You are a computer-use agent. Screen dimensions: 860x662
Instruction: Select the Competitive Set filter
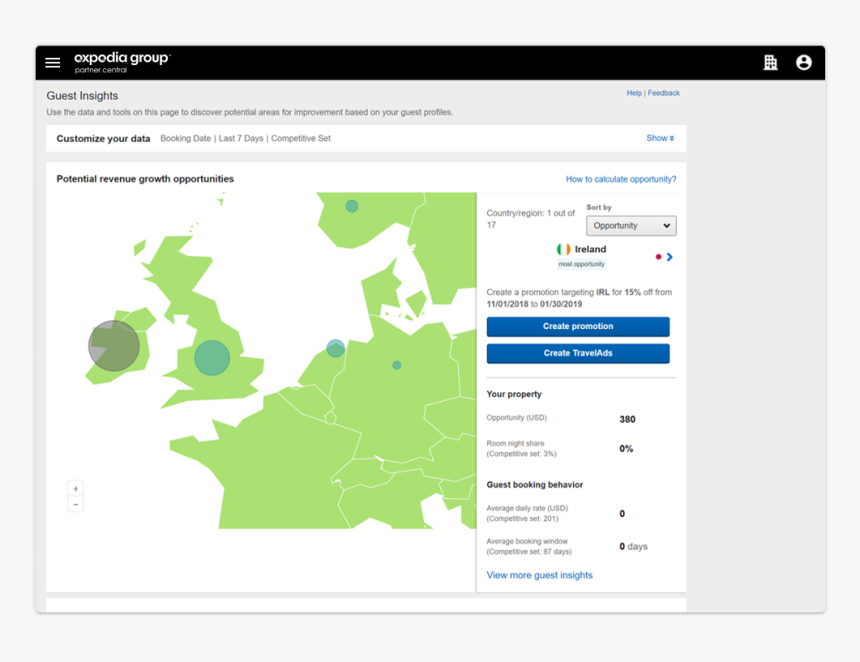tap(302, 138)
